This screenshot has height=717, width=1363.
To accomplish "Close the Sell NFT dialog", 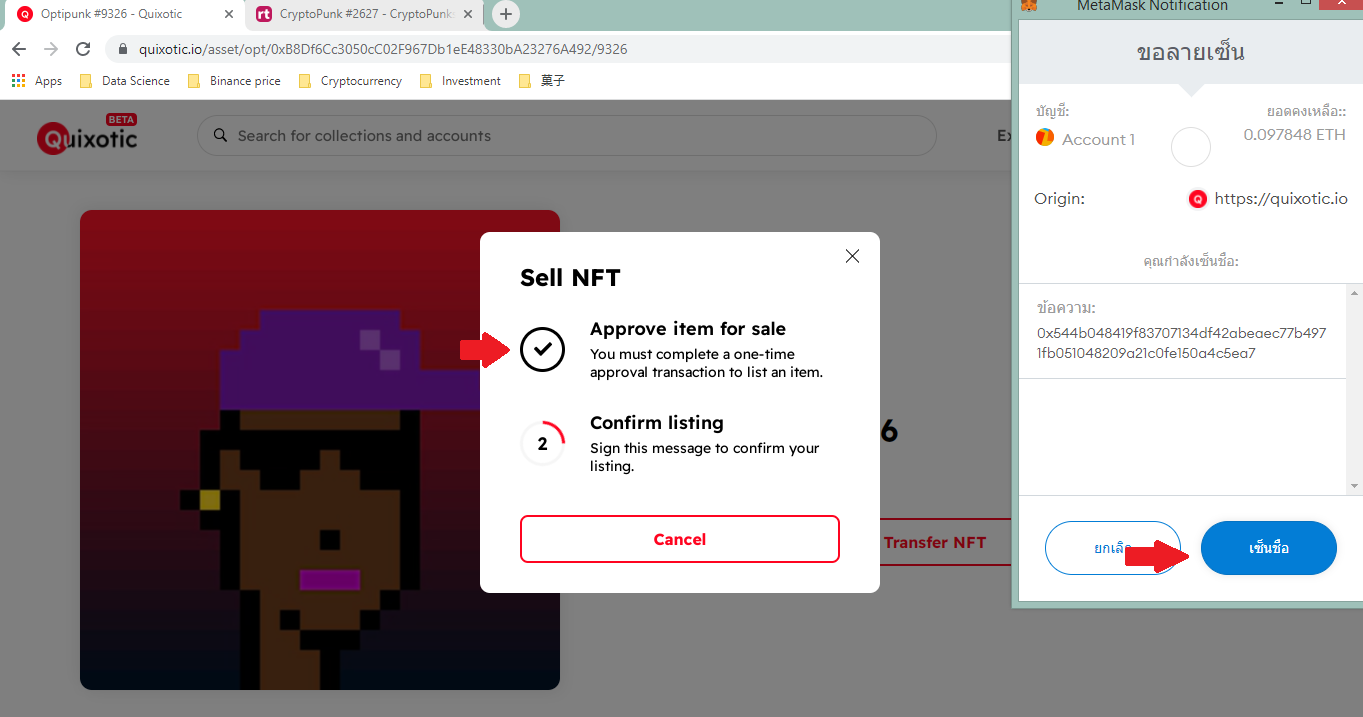I will click(852, 256).
